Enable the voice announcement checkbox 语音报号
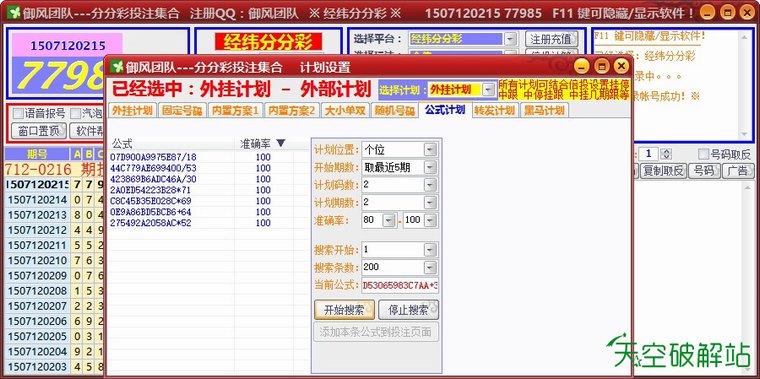760x379 pixels. [18, 114]
